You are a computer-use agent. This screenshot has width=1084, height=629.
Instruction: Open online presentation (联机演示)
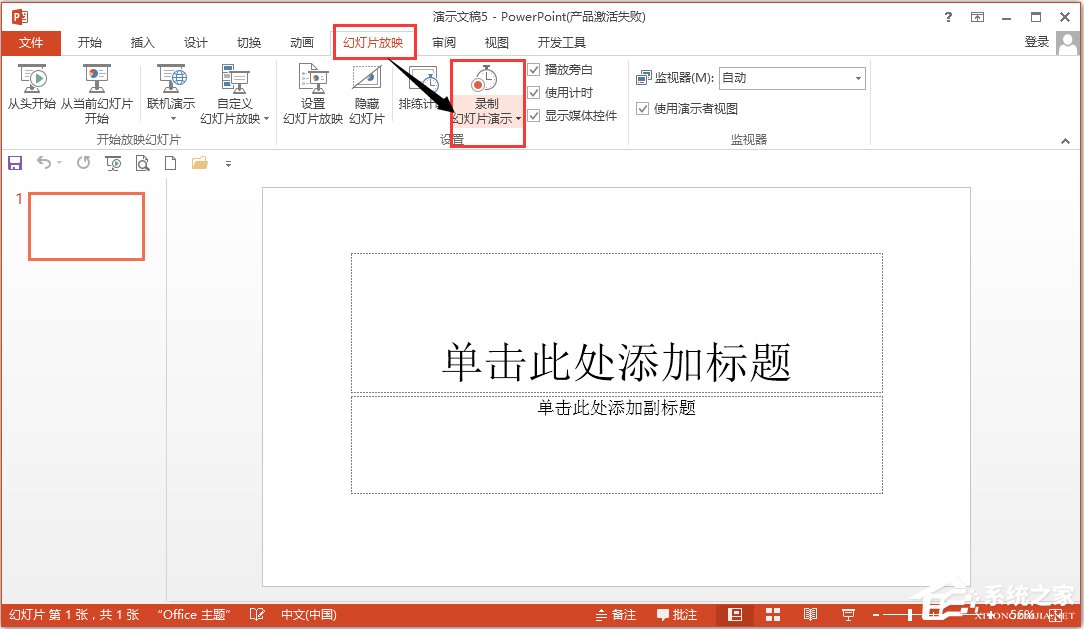[x=171, y=94]
